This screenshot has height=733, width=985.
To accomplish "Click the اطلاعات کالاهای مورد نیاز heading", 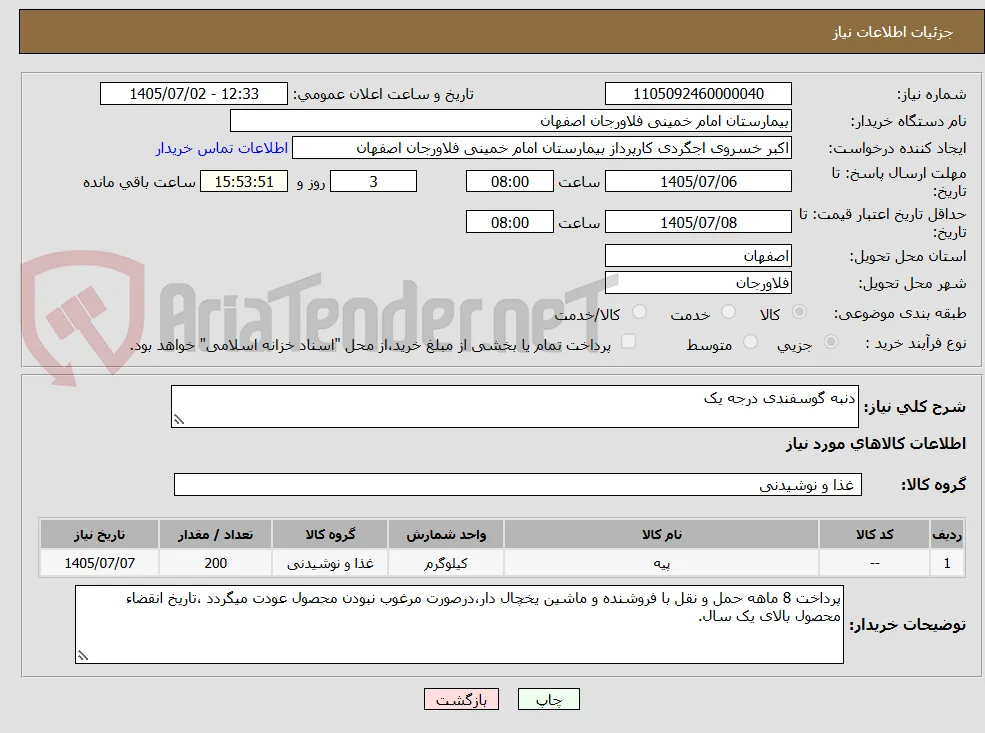I will tap(875, 444).
